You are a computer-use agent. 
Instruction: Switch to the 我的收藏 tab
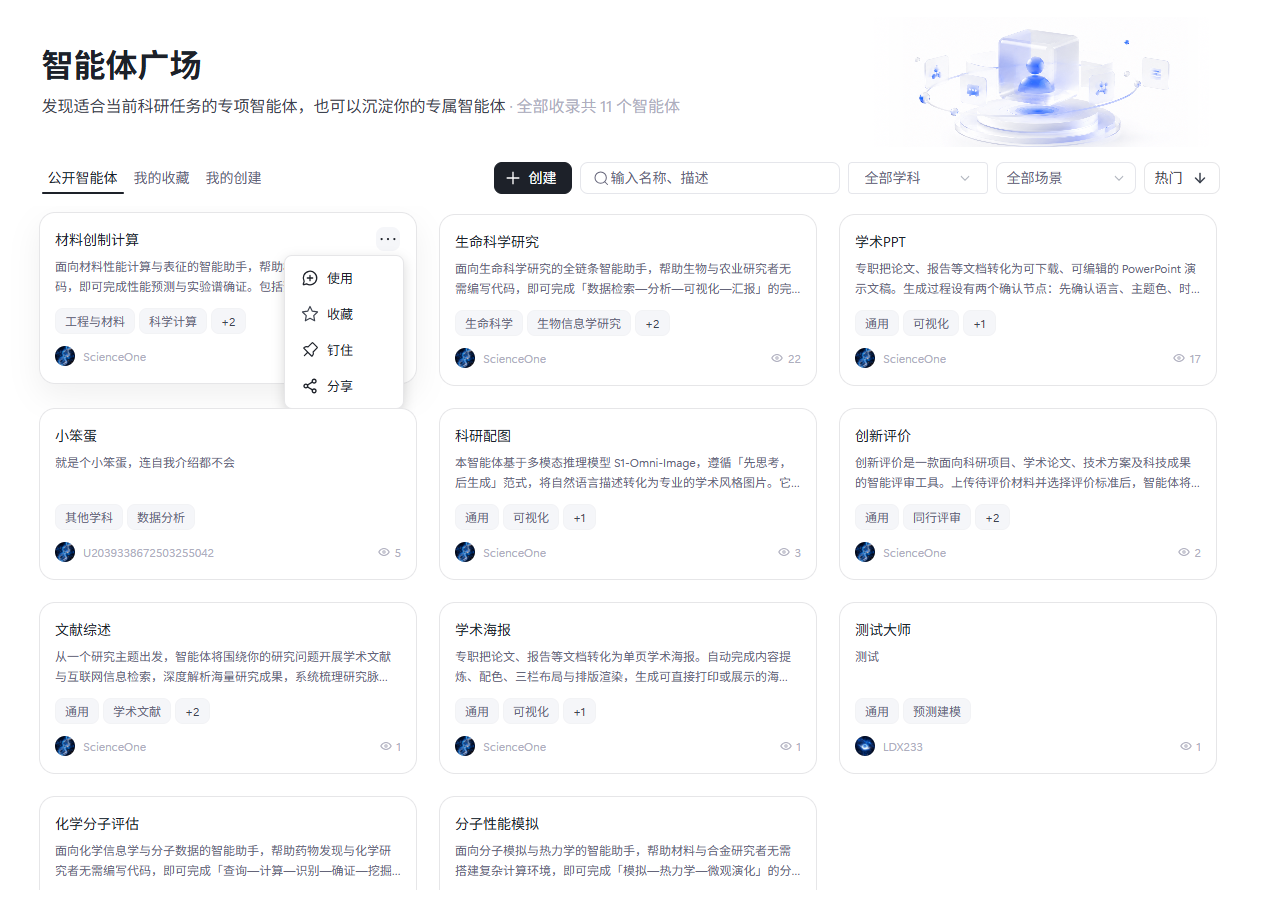click(162, 178)
